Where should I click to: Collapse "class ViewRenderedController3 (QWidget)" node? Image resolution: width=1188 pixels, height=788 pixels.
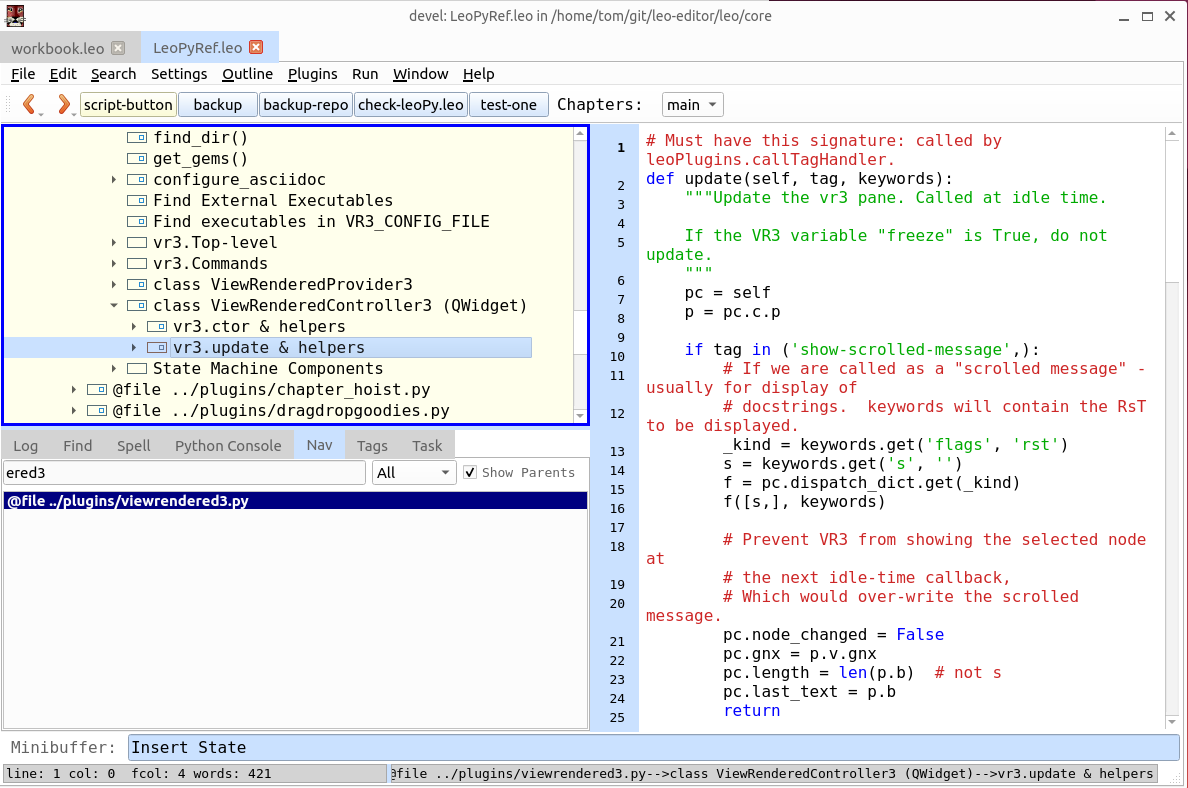[112, 305]
